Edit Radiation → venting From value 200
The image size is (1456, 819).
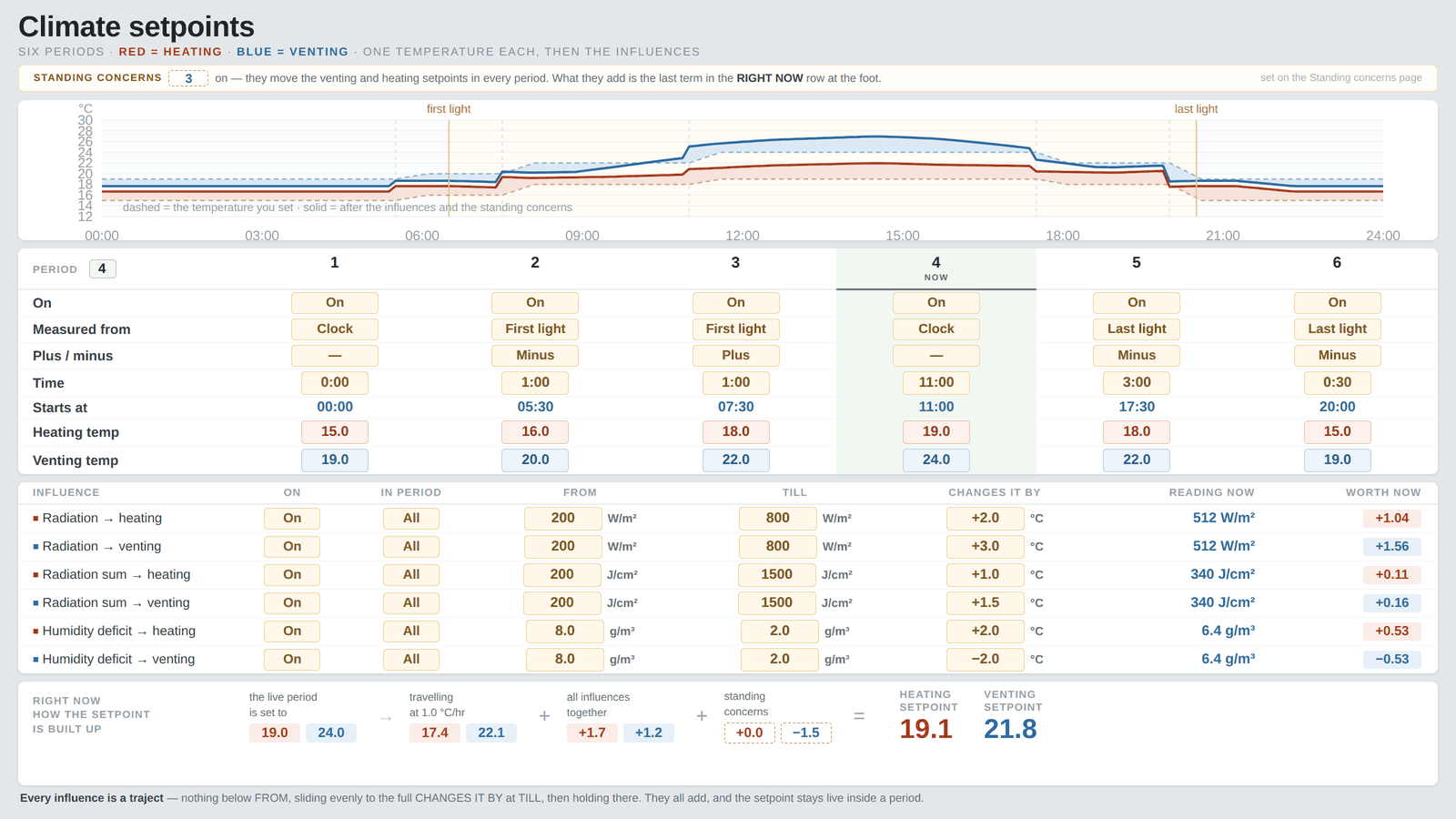click(x=563, y=547)
